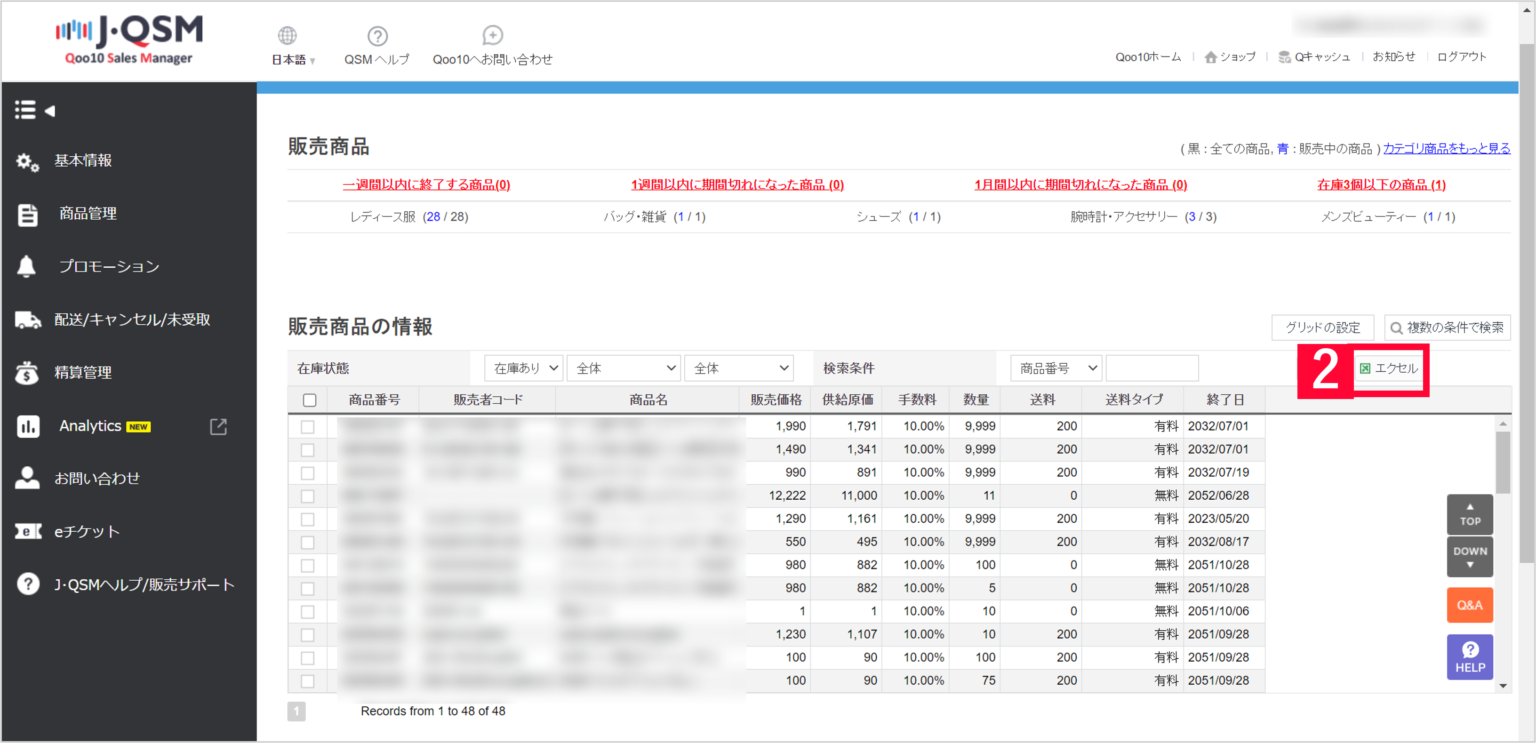Check the first product row checkbox

pyautogui.click(x=309, y=426)
